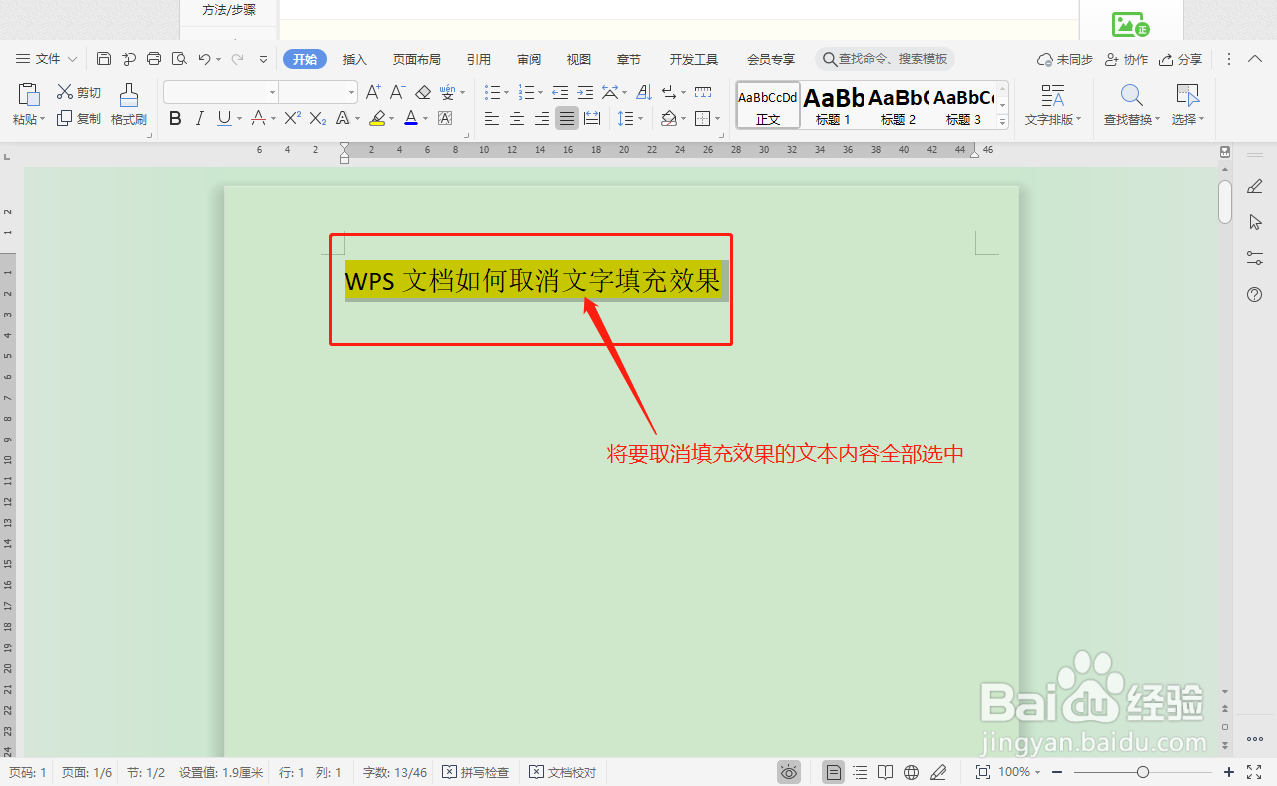Toggle Italic formatting

(199, 118)
